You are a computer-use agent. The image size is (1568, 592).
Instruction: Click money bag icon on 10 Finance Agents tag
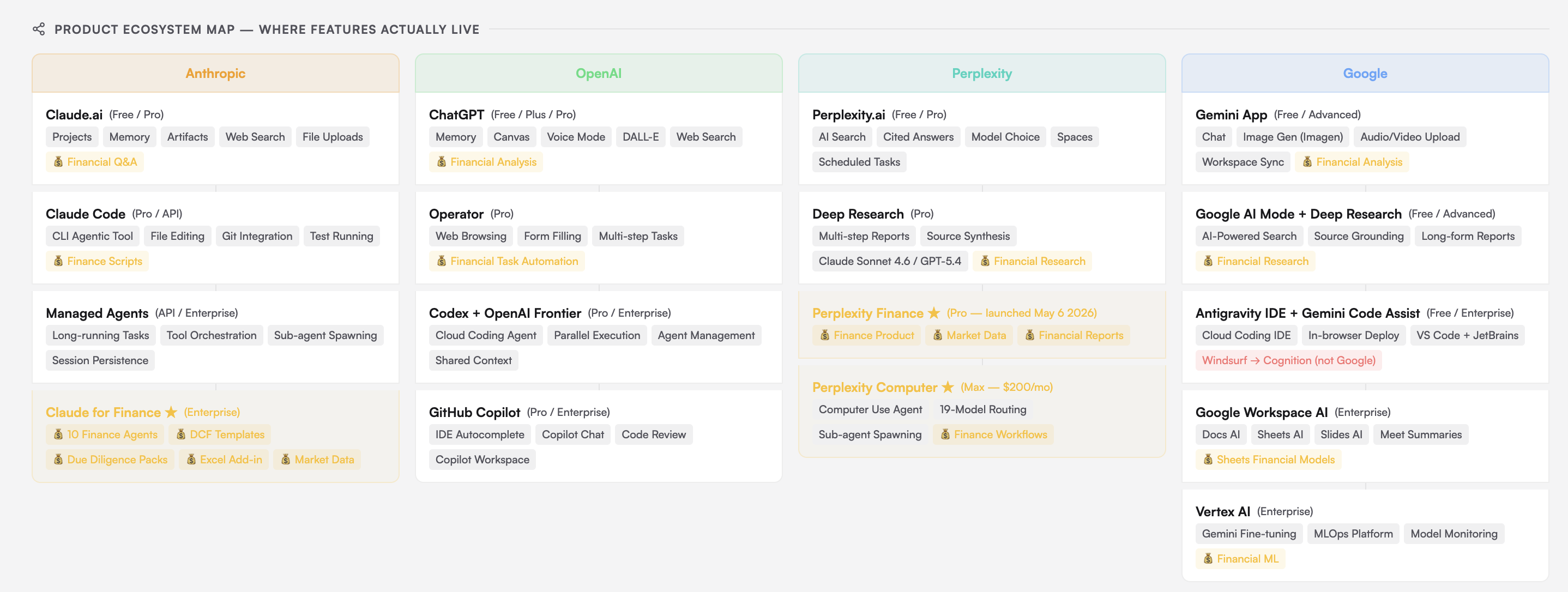point(58,434)
